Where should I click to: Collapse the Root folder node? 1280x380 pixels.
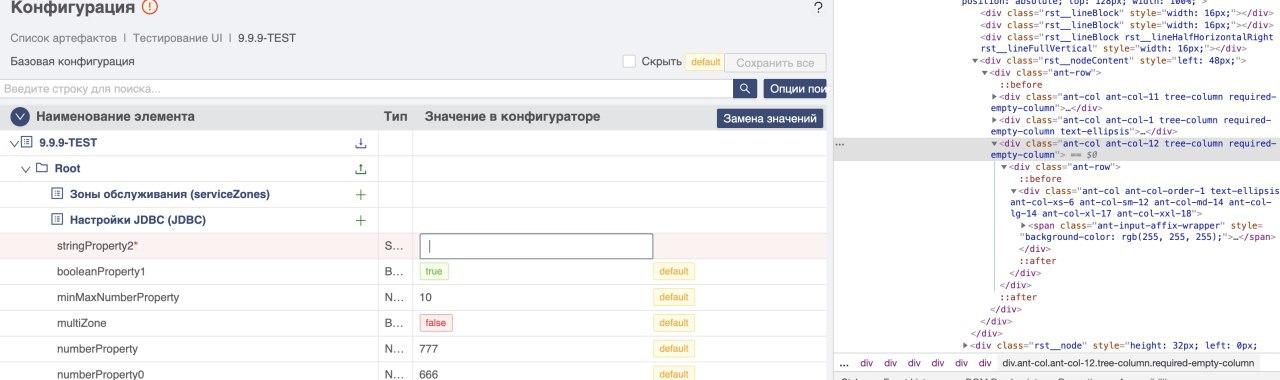tap(25, 169)
